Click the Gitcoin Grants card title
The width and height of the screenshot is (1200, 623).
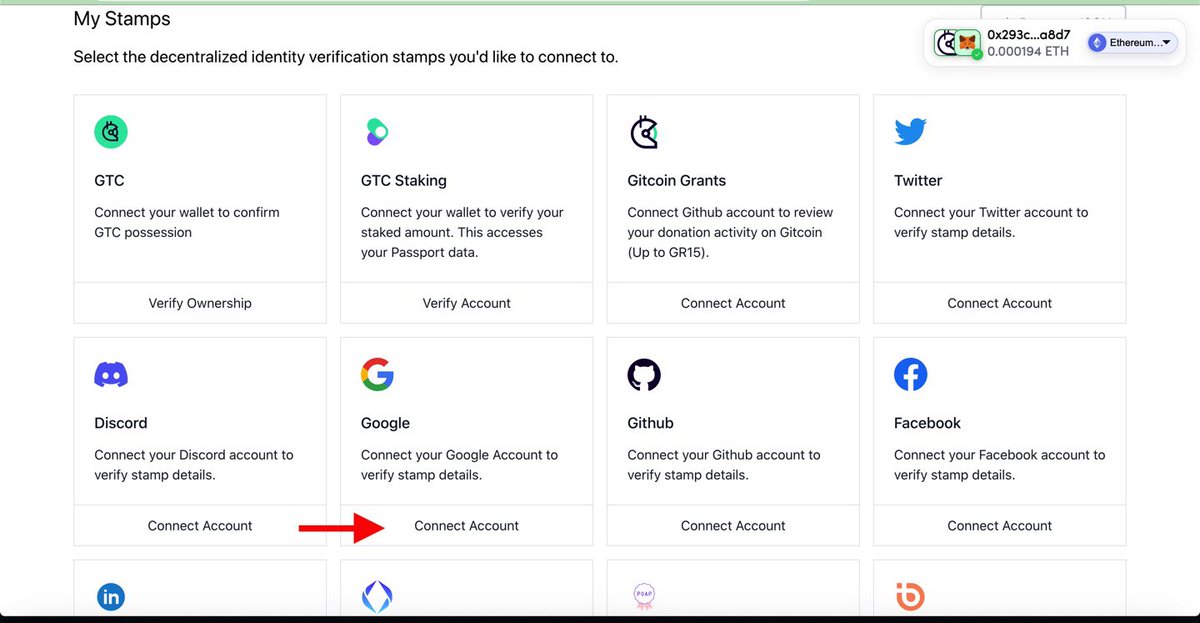tap(677, 181)
